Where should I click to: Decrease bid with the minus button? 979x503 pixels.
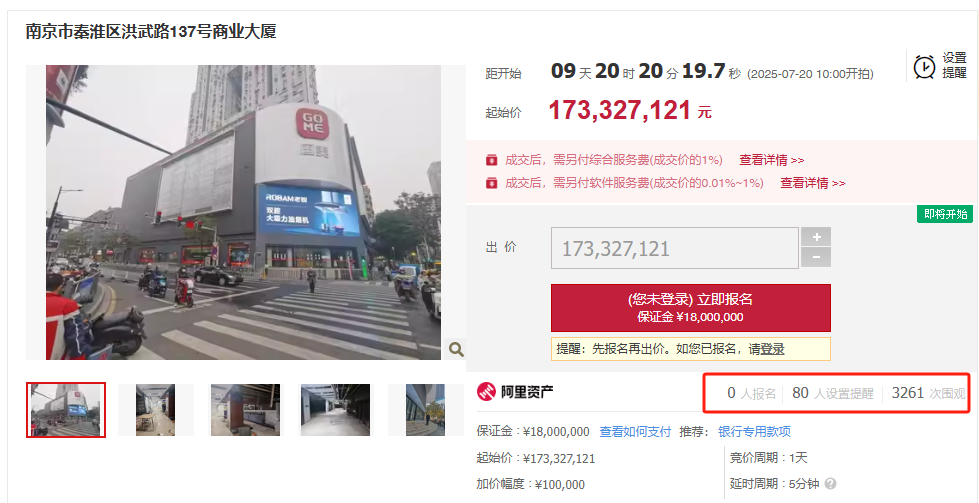pyautogui.click(x=816, y=257)
